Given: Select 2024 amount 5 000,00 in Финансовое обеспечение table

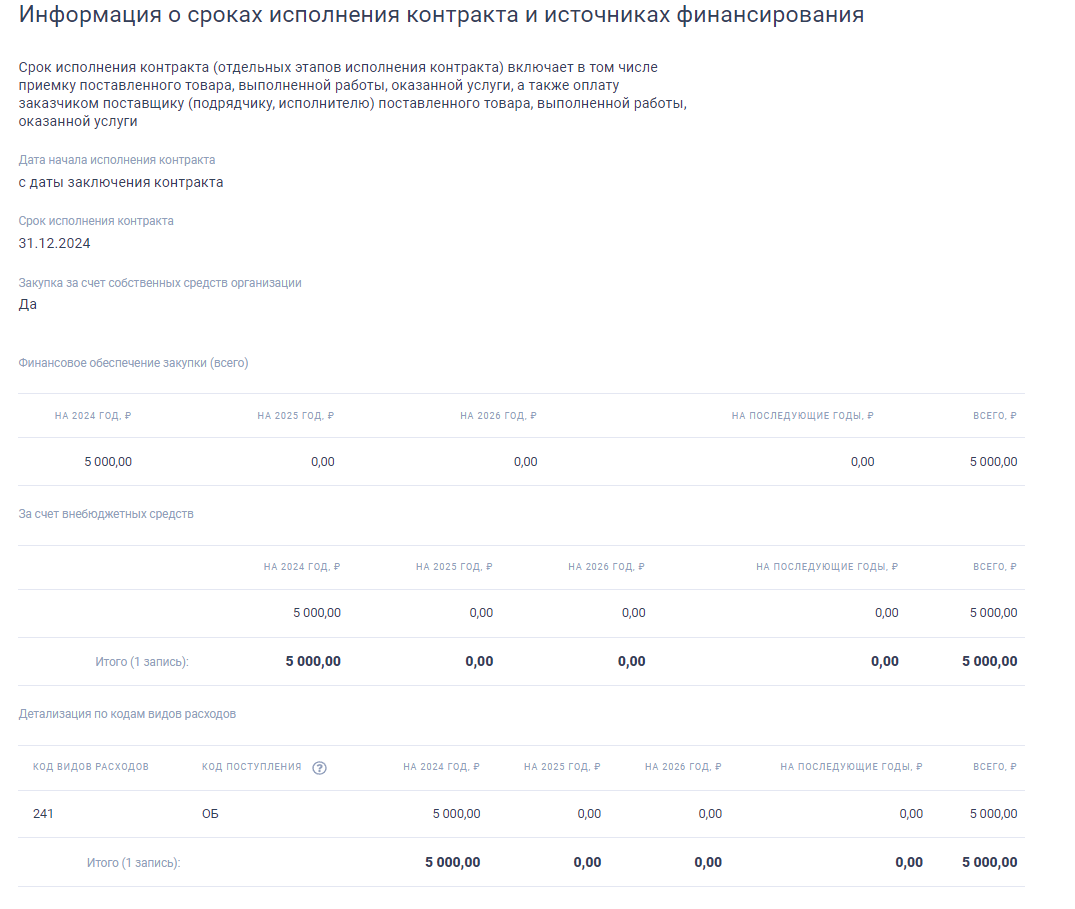Looking at the screenshot, I should coord(108,462).
